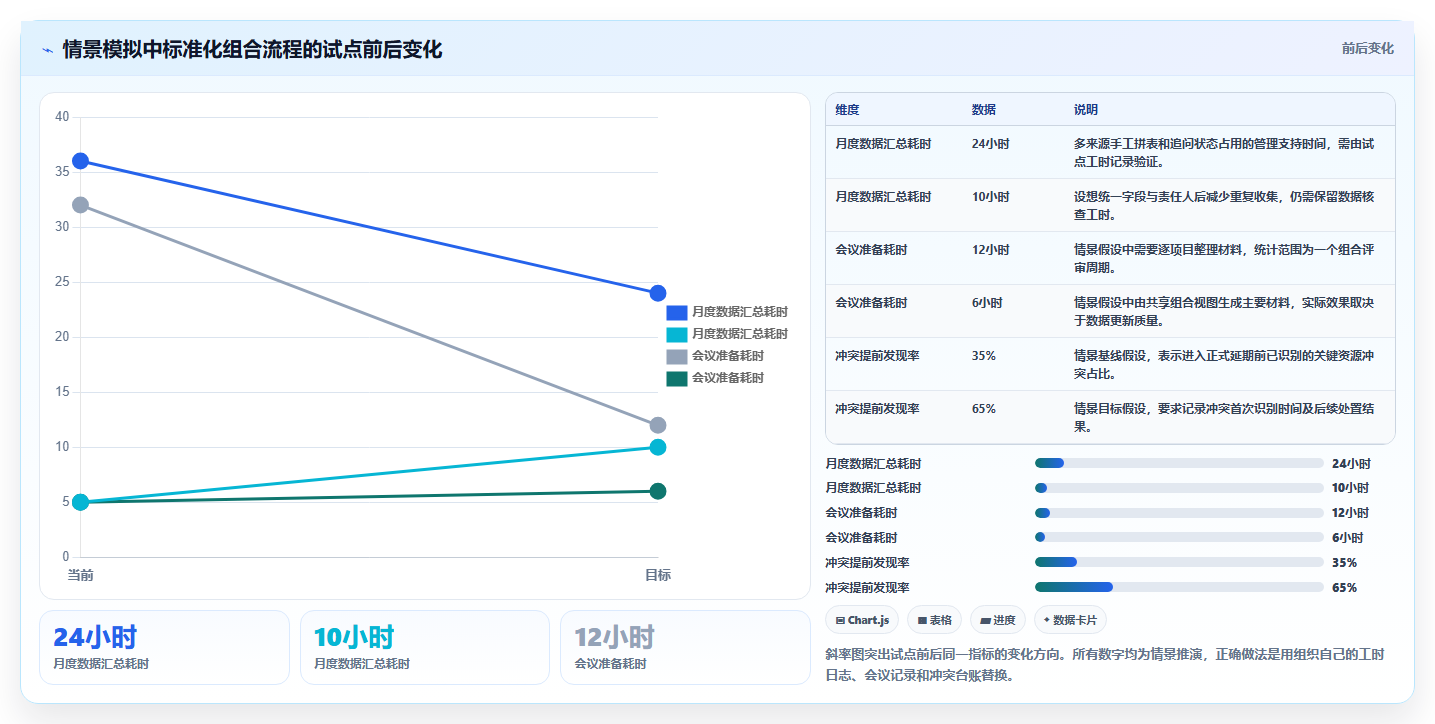Image resolution: width=1435 pixels, height=724 pixels.
Task: Click the 目标 x-axis label
Action: point(658,575)
